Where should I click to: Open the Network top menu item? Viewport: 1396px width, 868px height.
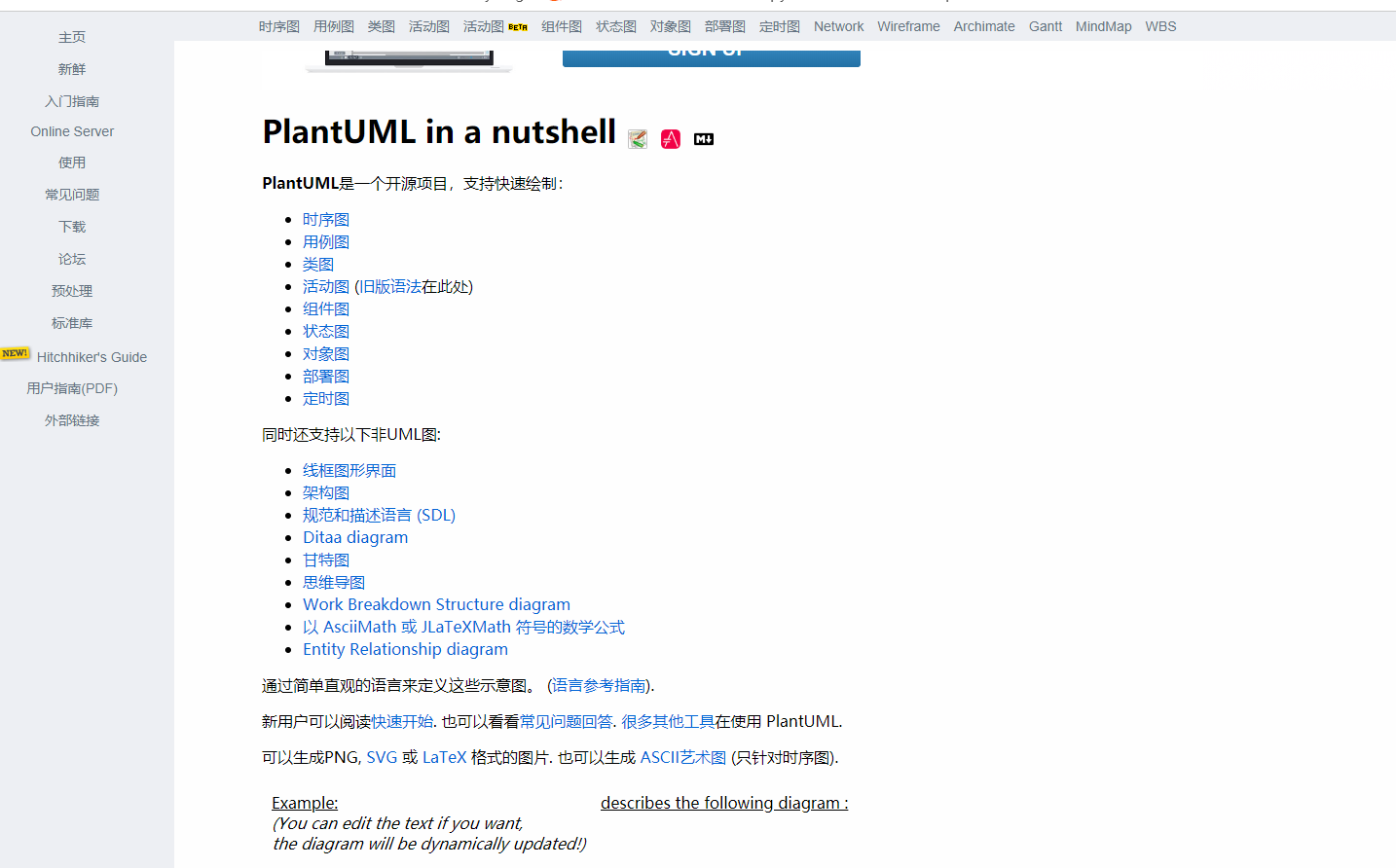[838, 26]
